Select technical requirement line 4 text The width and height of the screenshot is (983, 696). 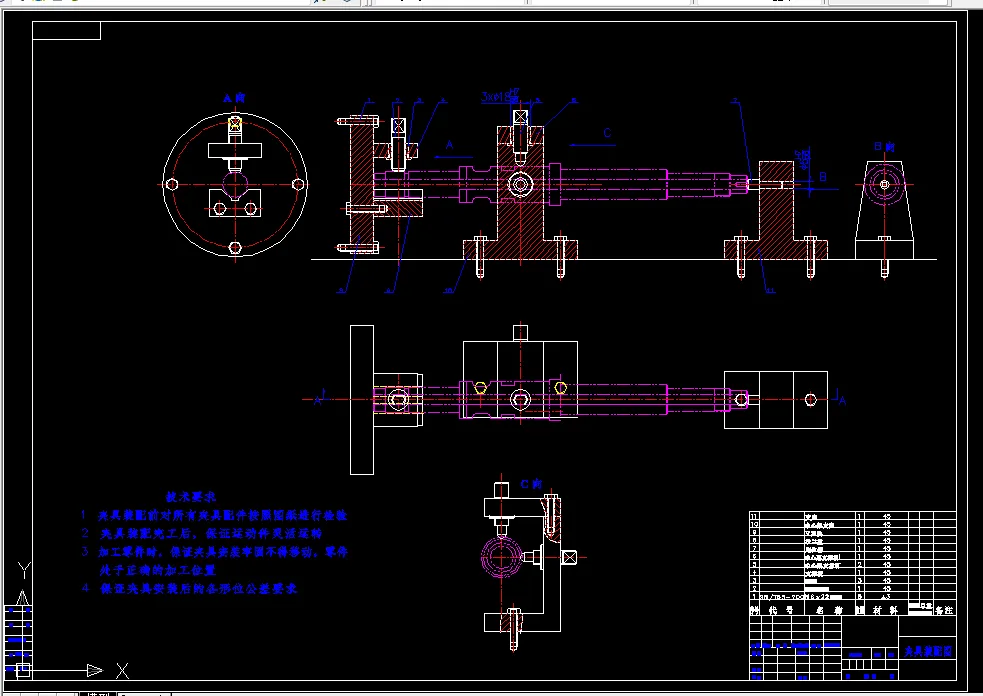[189, 589]
